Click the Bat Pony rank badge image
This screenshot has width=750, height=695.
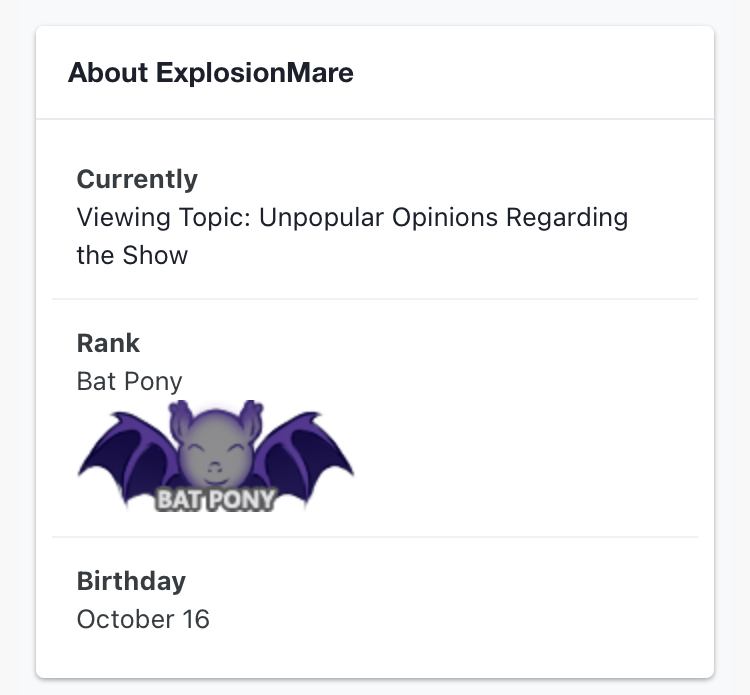coord(216,456)
